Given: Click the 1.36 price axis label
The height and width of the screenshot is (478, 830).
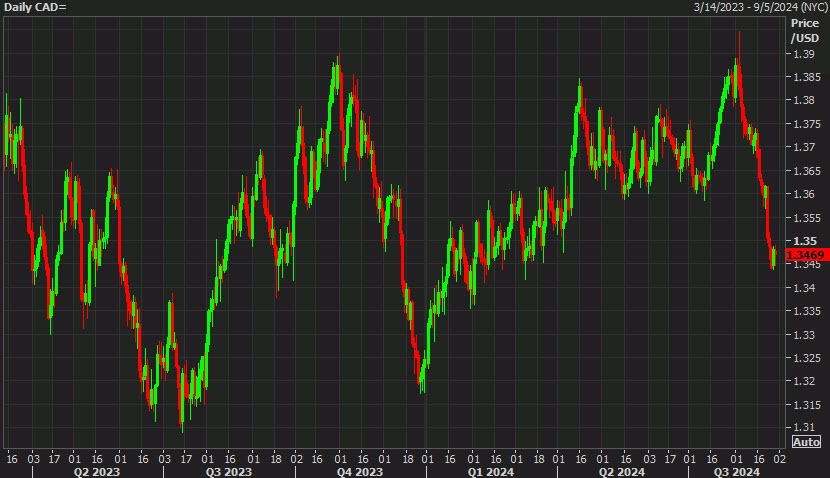Looking at the screenshot, I should [804, 194].
